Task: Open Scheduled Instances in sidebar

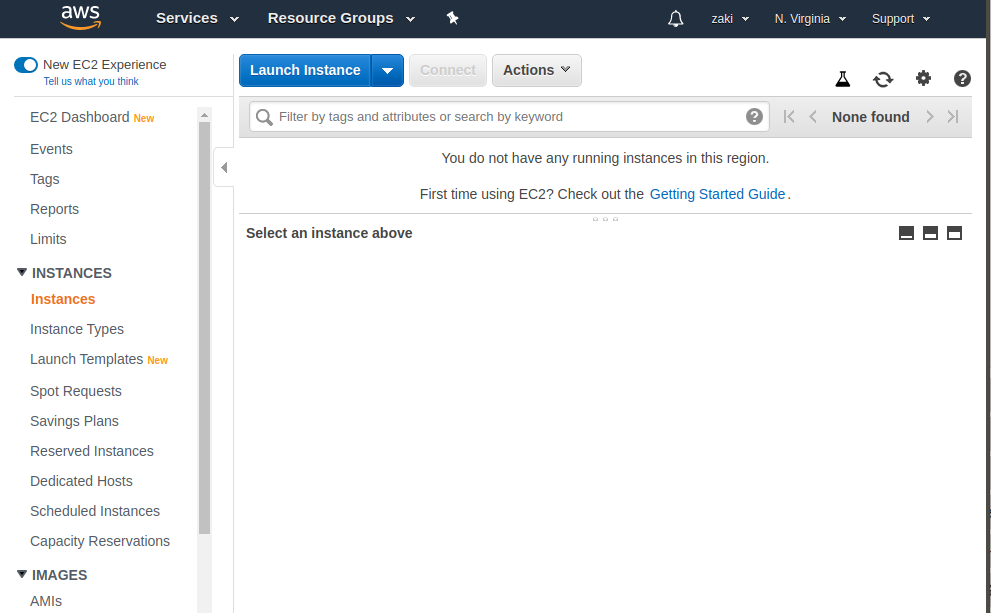Action: (x=95, y=511)
